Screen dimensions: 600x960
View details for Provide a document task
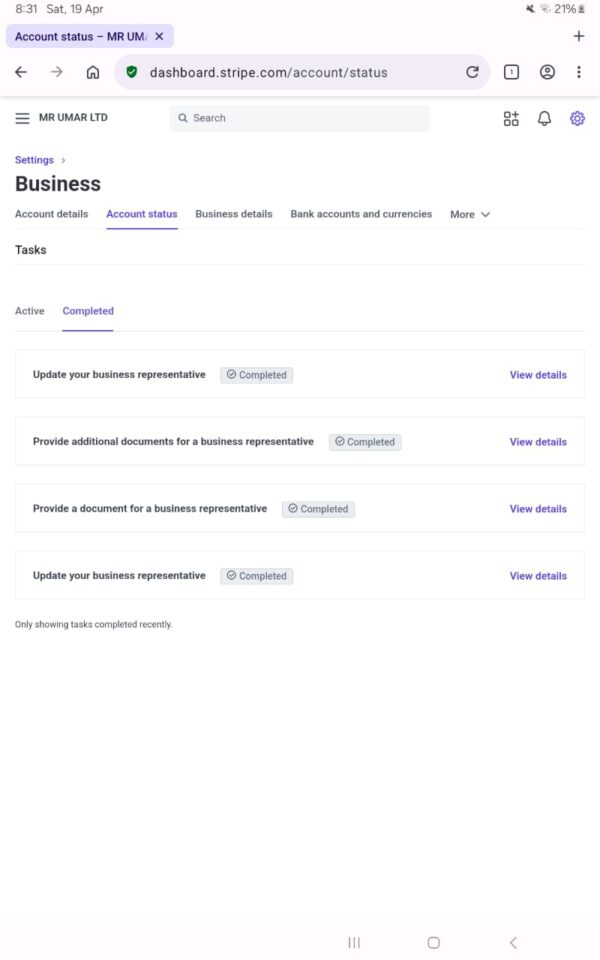pyautogui.click(x=538, y=509)
